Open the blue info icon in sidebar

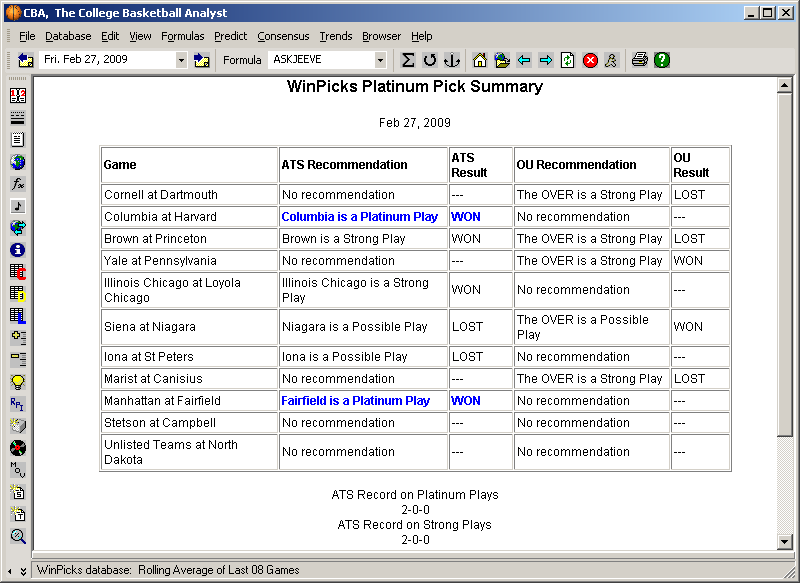(18, 250)
